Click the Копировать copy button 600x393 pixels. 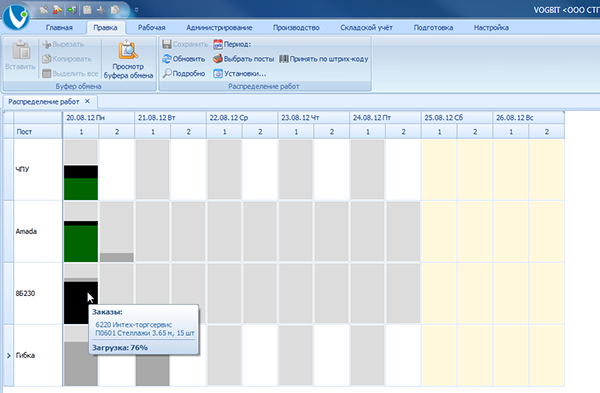pos(67,59)
